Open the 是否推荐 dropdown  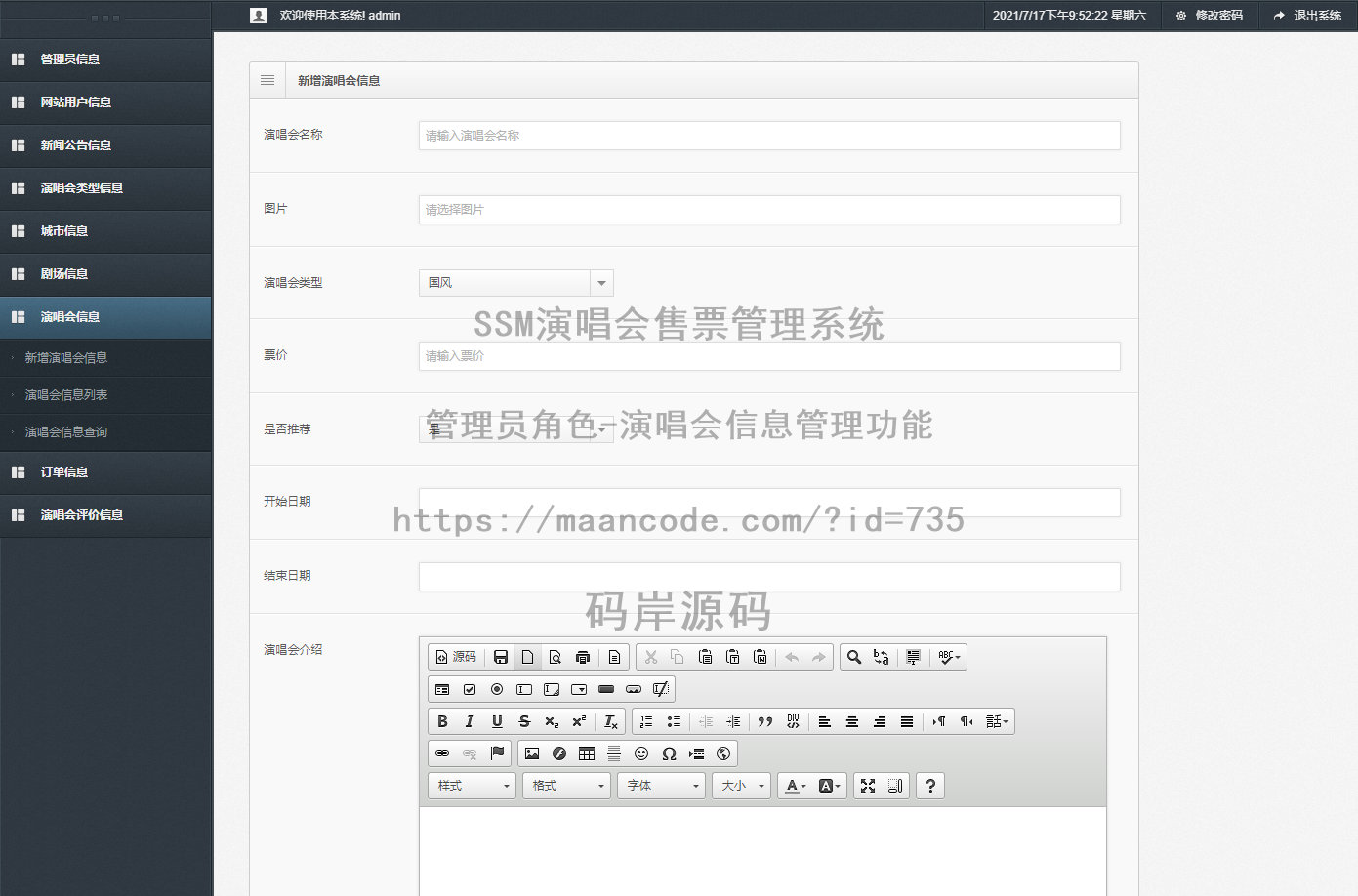pyautogui.click(x=515, y=429)
